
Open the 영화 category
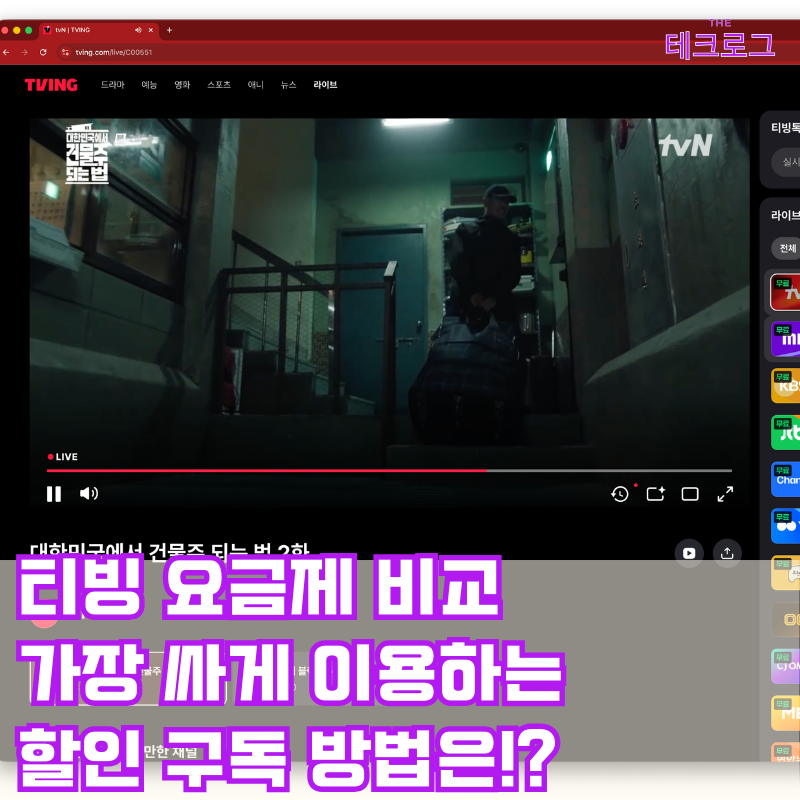click(183, 85)
